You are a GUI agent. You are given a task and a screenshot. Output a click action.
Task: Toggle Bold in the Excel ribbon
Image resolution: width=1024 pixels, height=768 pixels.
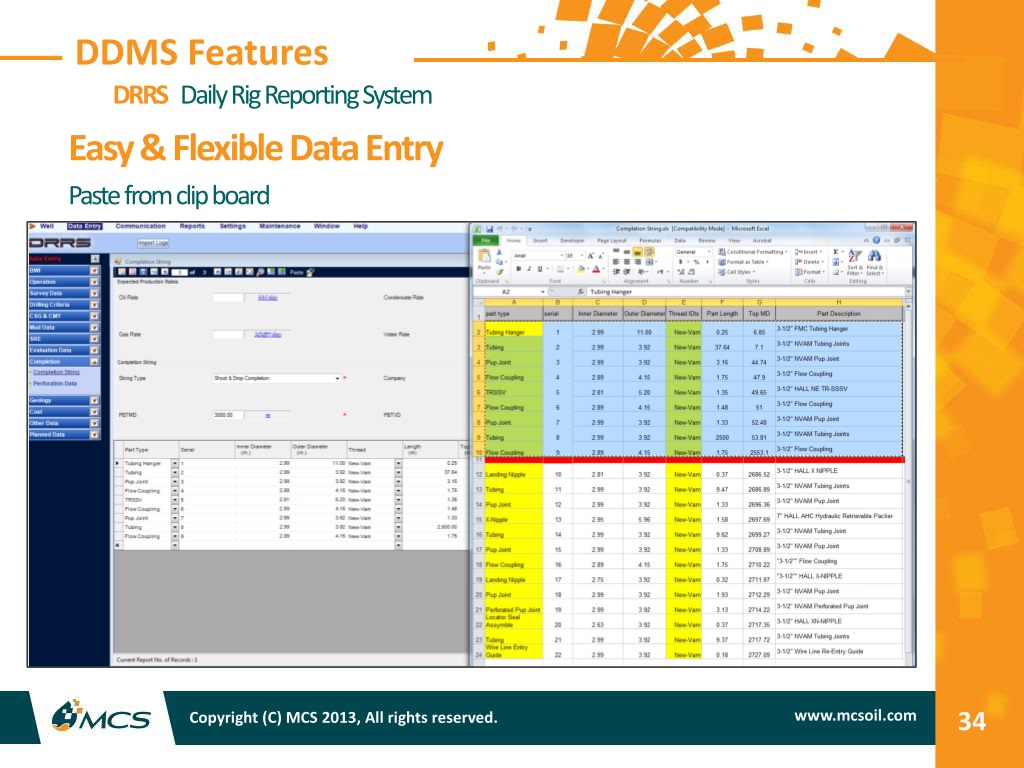click(519, 269)
